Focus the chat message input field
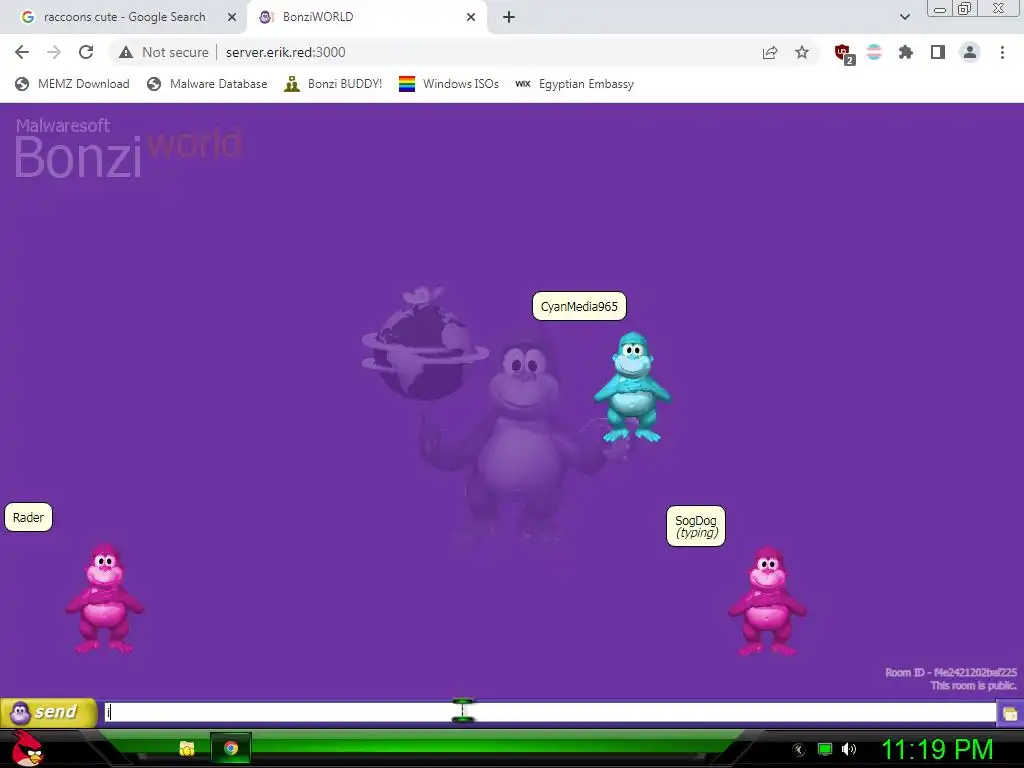Image resolution: width=1024 pixels, height=768 pixels. (x=550, y=712)
